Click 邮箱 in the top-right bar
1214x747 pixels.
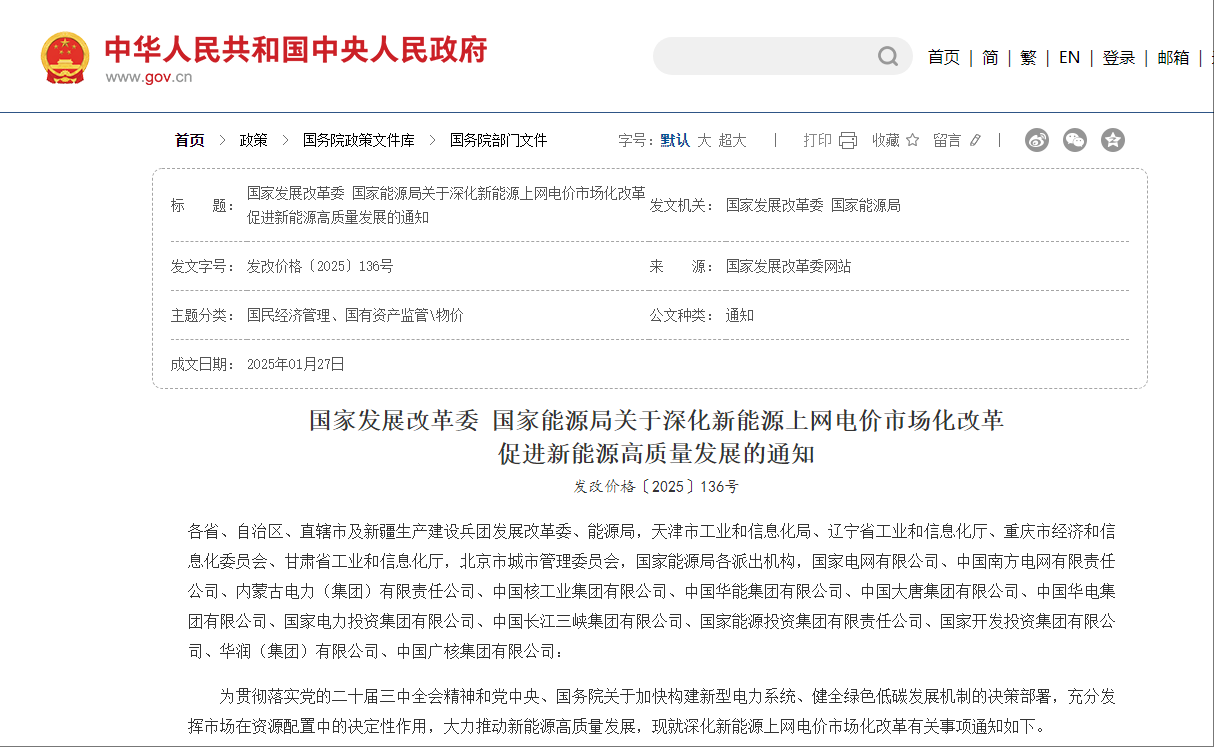click(x=1172, y=57)
